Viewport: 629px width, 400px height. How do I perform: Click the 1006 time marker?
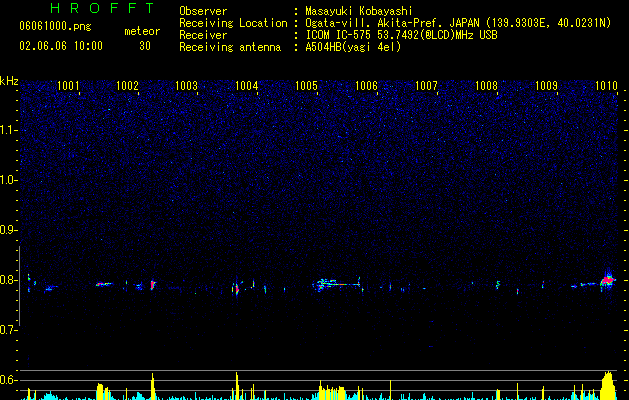pos(367,85)
